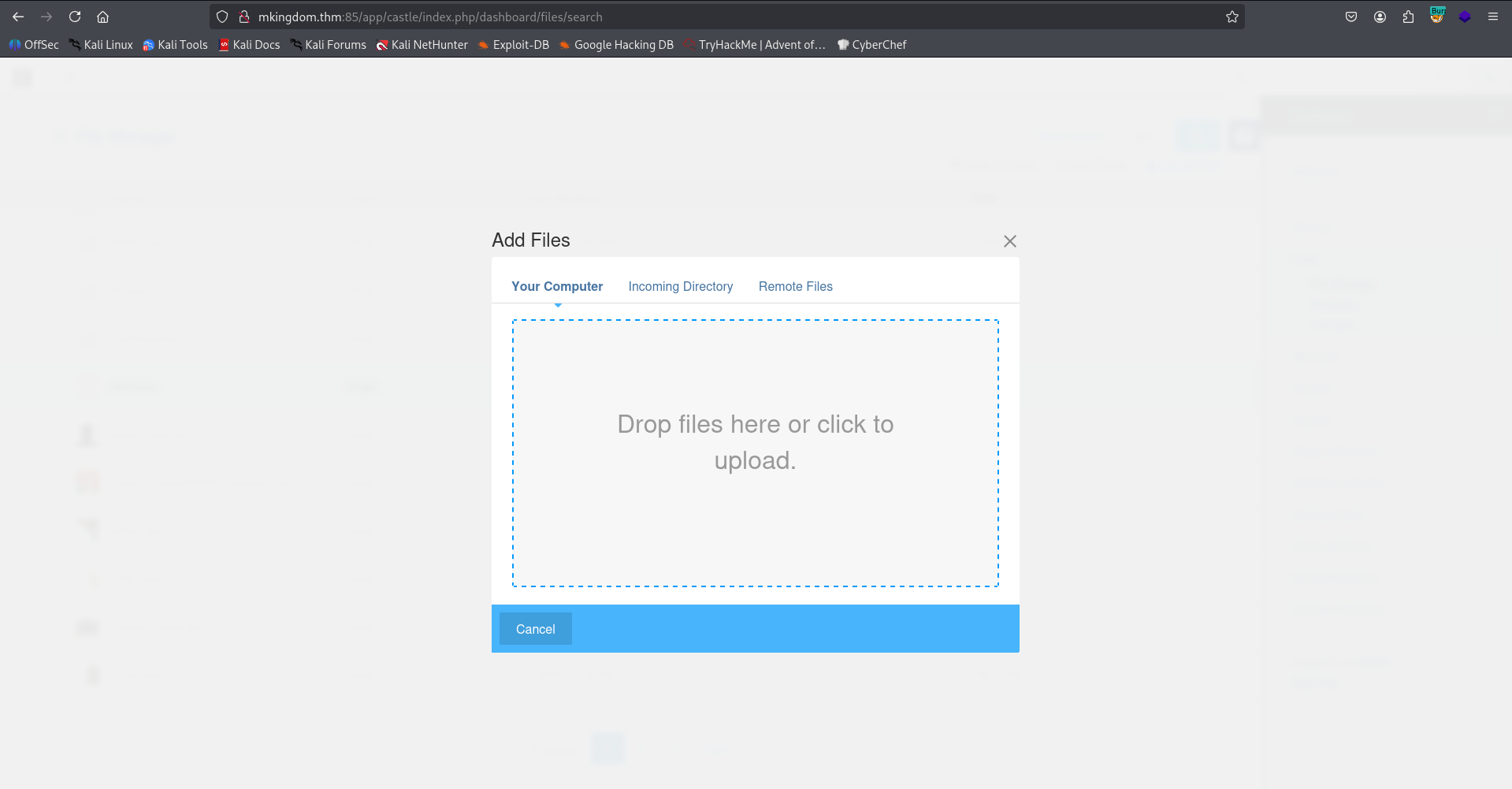Click the file drop upload area
This screenshot has width=1512, height=789.
pyautogui.click(x=755, y=452)
